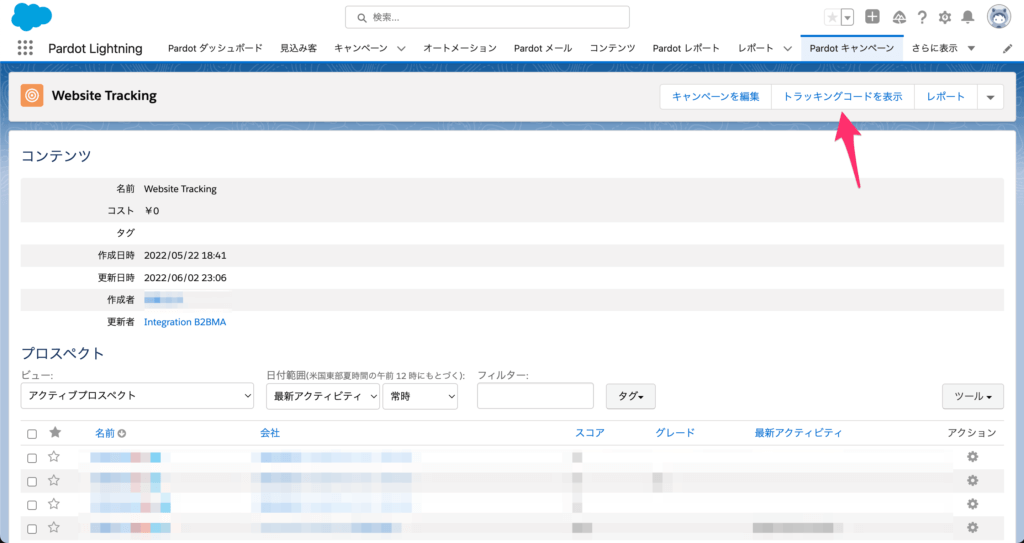Image resolution: width=1024 pixels, height=543 pixels.
Task: Open the App Launcher grid icon
Action: 25,48
